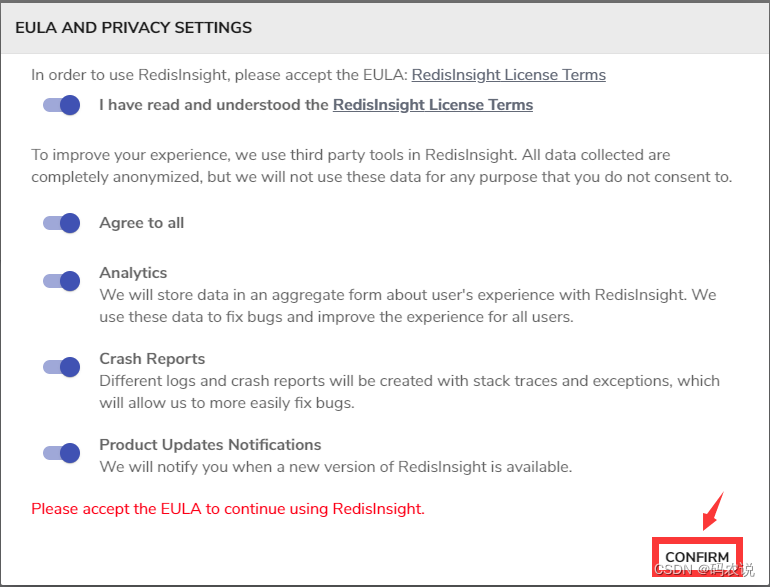
Task: Click the new version notification description text
Action: 336,467
